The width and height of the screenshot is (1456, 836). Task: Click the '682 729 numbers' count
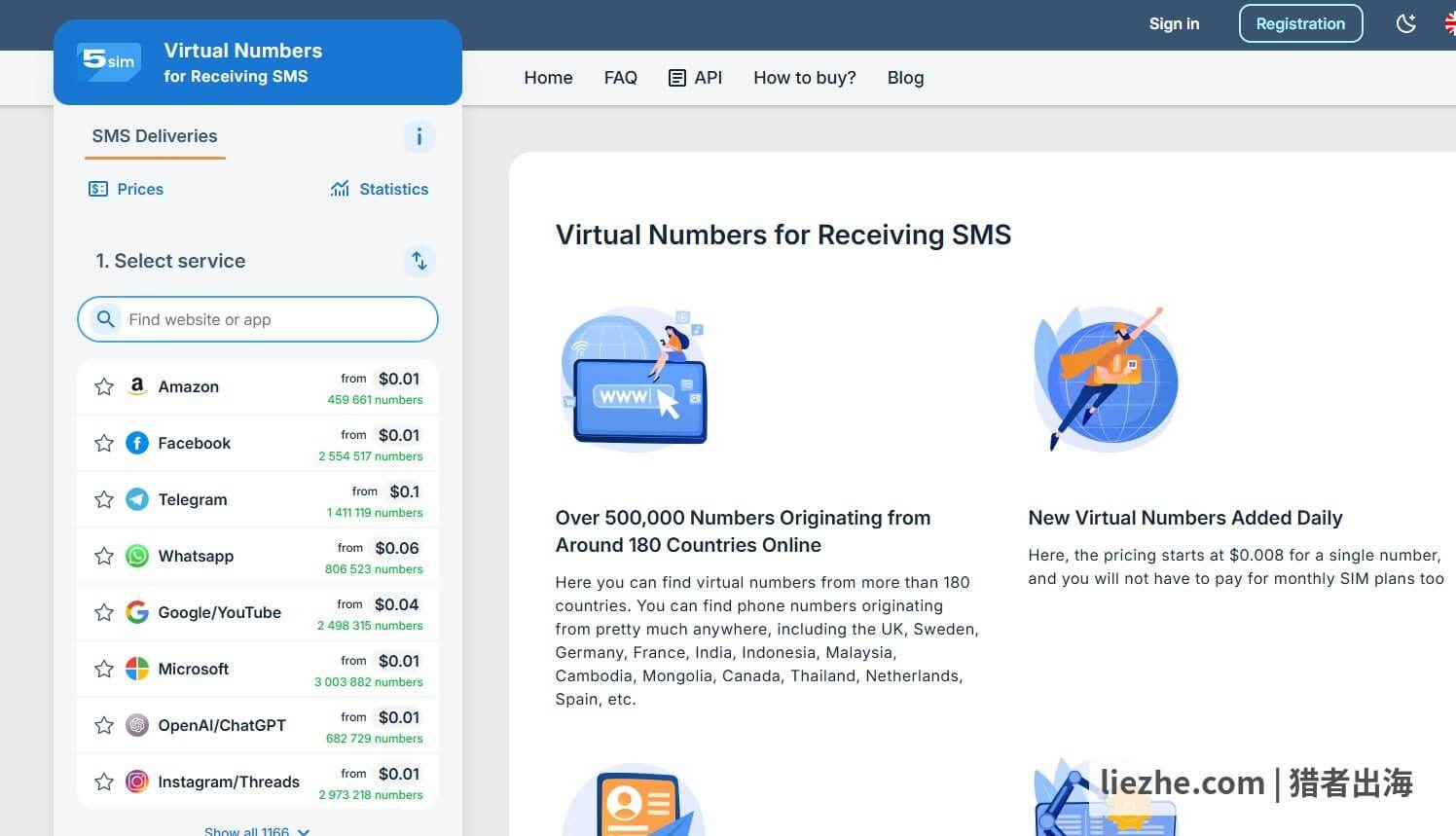(375, 739)
